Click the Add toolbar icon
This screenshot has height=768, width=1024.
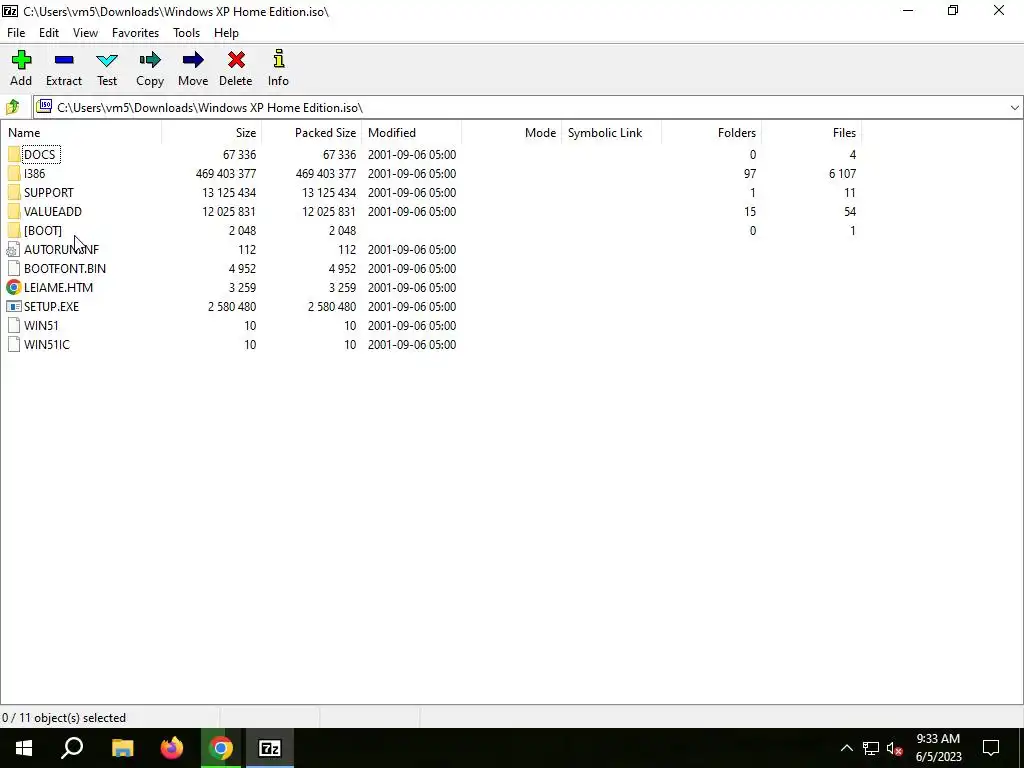click(21, 60)
